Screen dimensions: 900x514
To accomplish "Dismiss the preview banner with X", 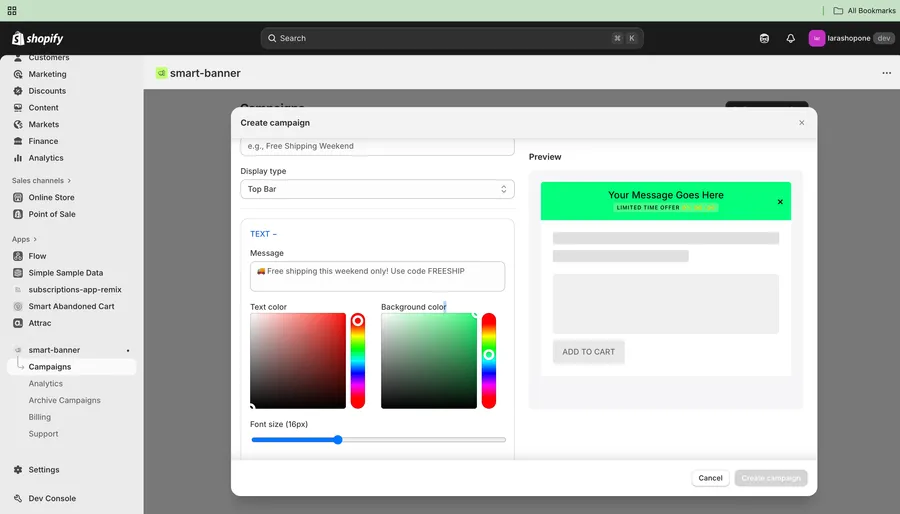I will tap(780, 202).
